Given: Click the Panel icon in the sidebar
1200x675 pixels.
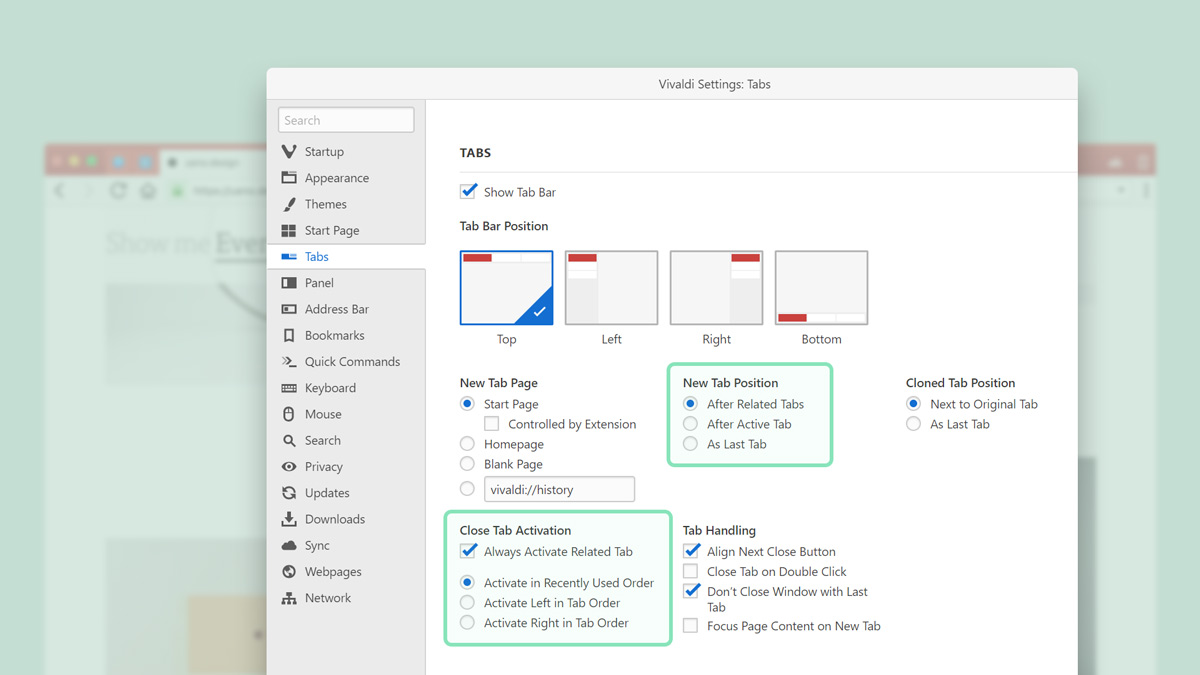Looking at the screenshot, I should [289, 283].
